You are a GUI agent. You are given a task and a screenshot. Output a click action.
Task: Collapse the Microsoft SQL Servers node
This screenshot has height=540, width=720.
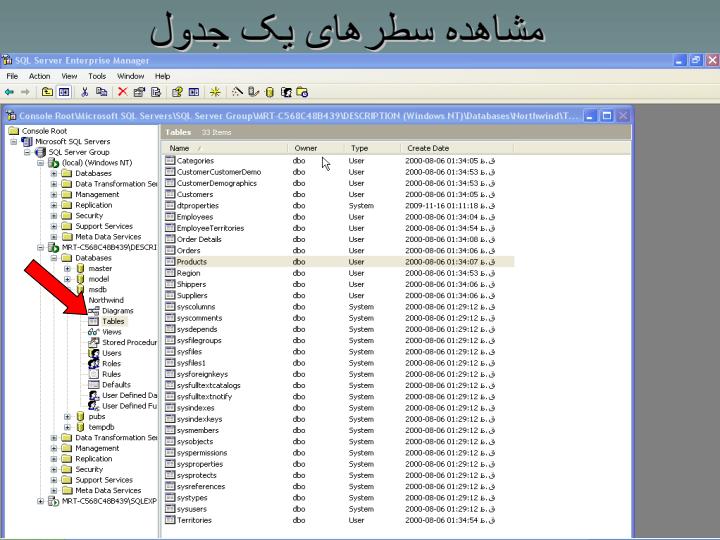click(x=14, y=141)
